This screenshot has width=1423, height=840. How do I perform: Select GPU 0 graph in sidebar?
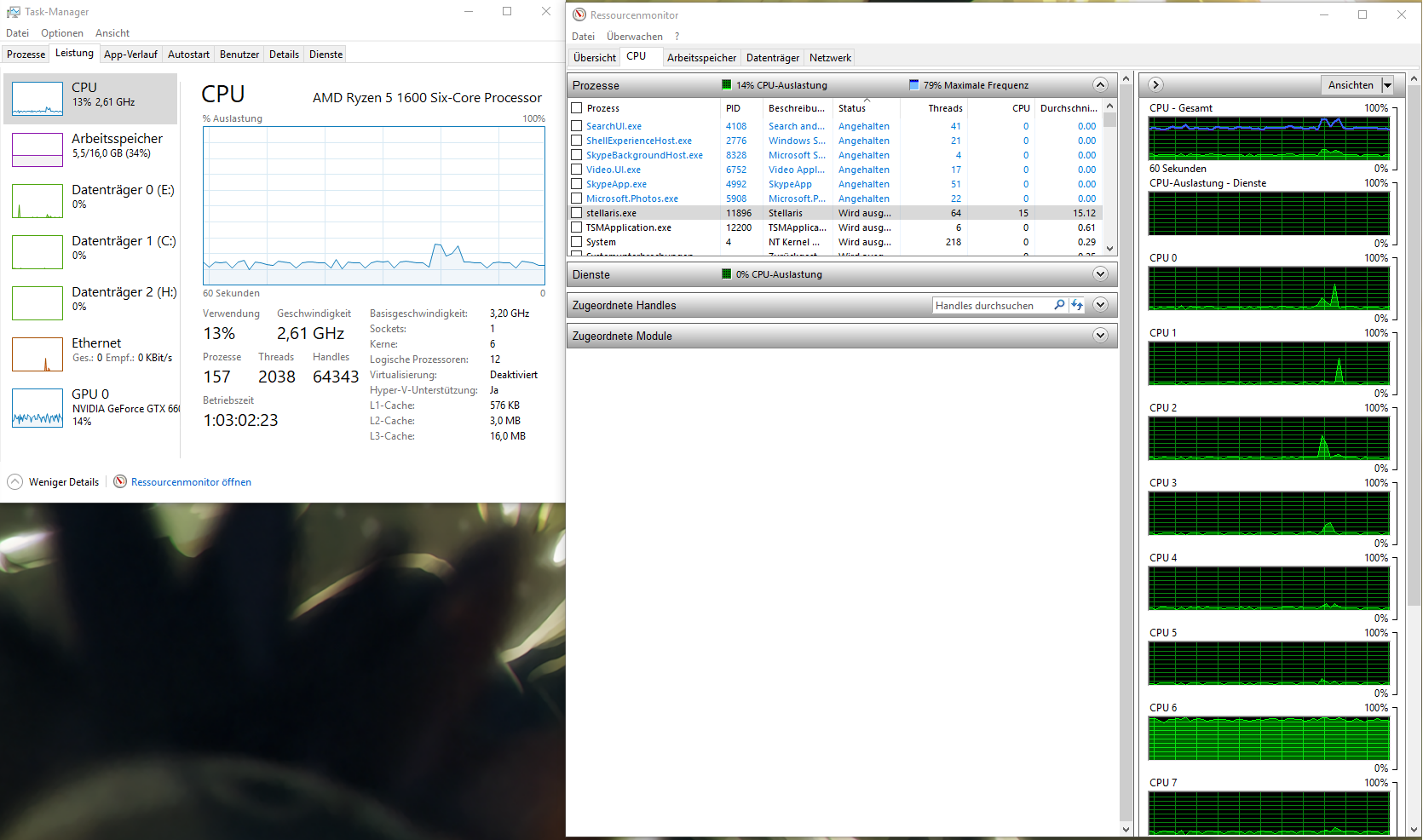[37, 407]
